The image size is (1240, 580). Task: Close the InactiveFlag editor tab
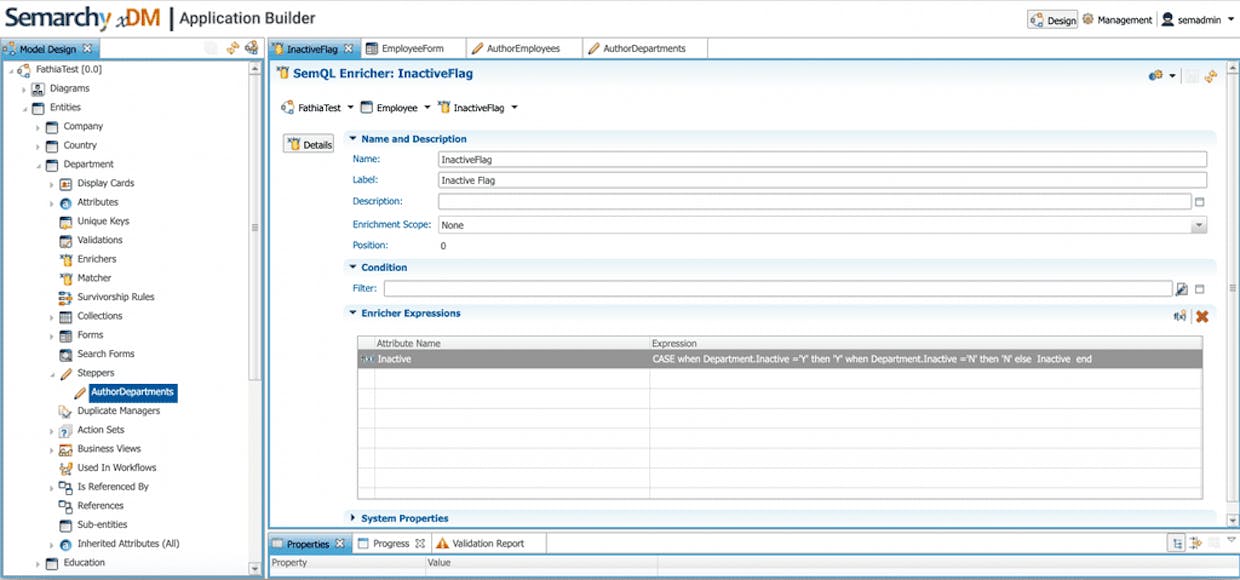[347, 48]
